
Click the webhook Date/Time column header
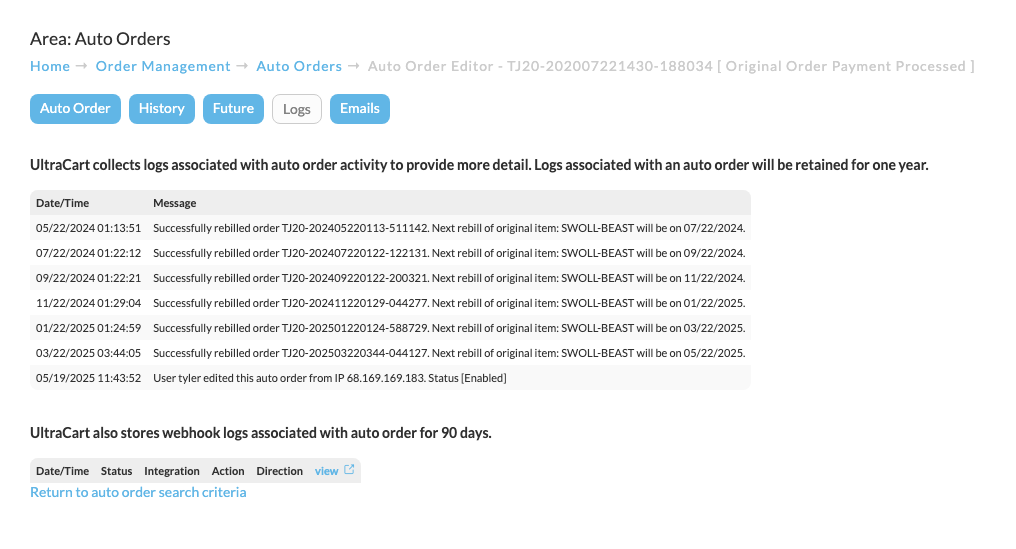[62, 471]
